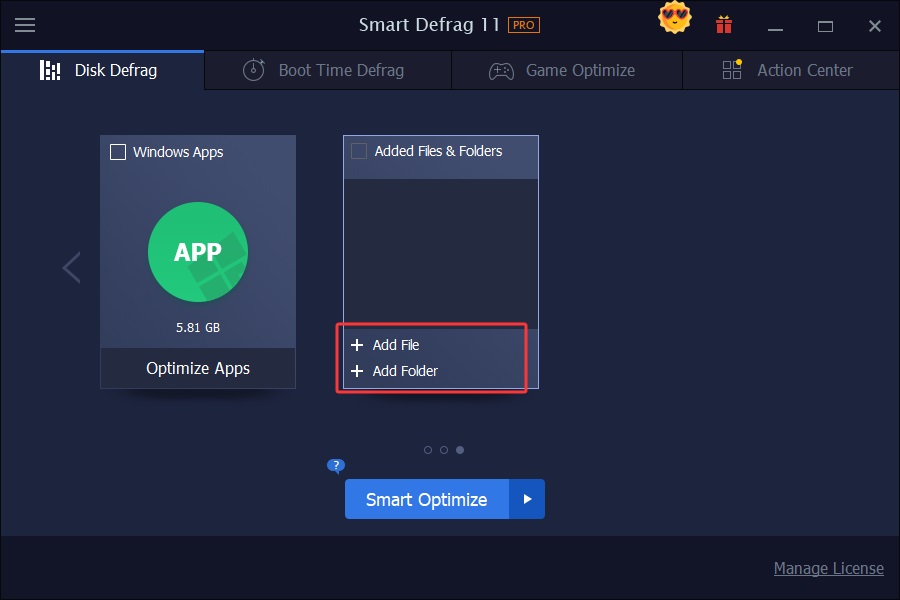Screen dimensions: 900x600
Task: Click the green APP optimization circle
Action: tap(197, 252)
